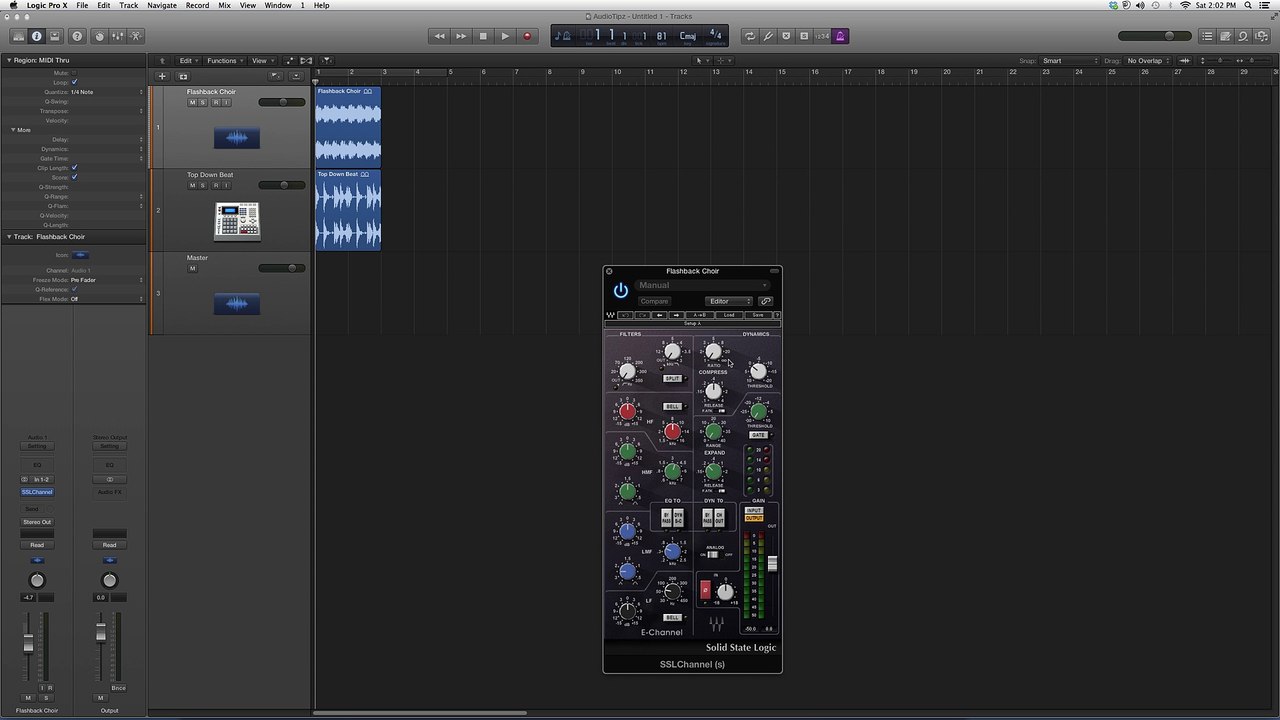Click the Rewind transport button
The height and width of the screenshot is (720, 1280).
(x=439, y=36)
